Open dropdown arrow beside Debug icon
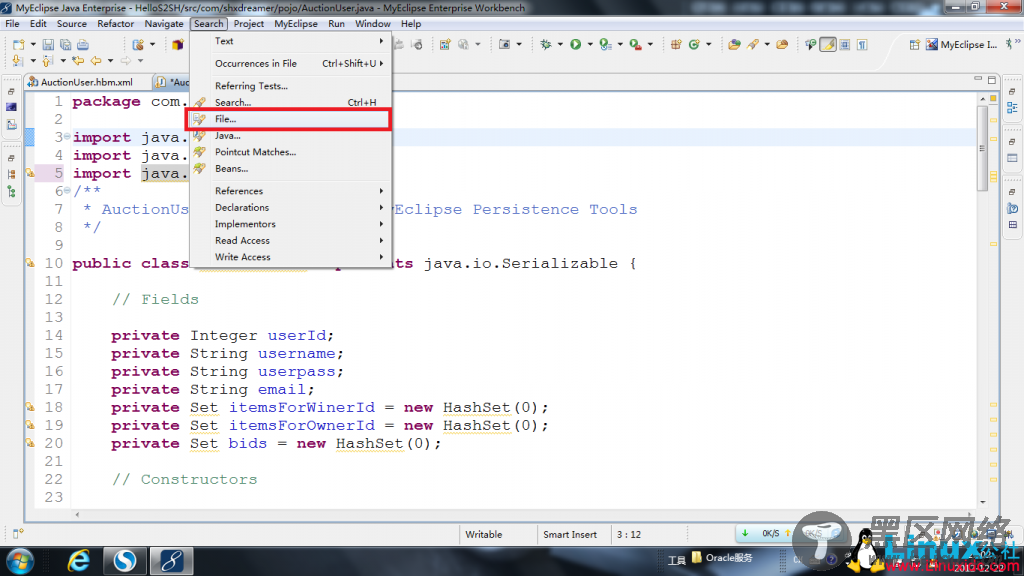1024x576 pixels. (560, 44)
